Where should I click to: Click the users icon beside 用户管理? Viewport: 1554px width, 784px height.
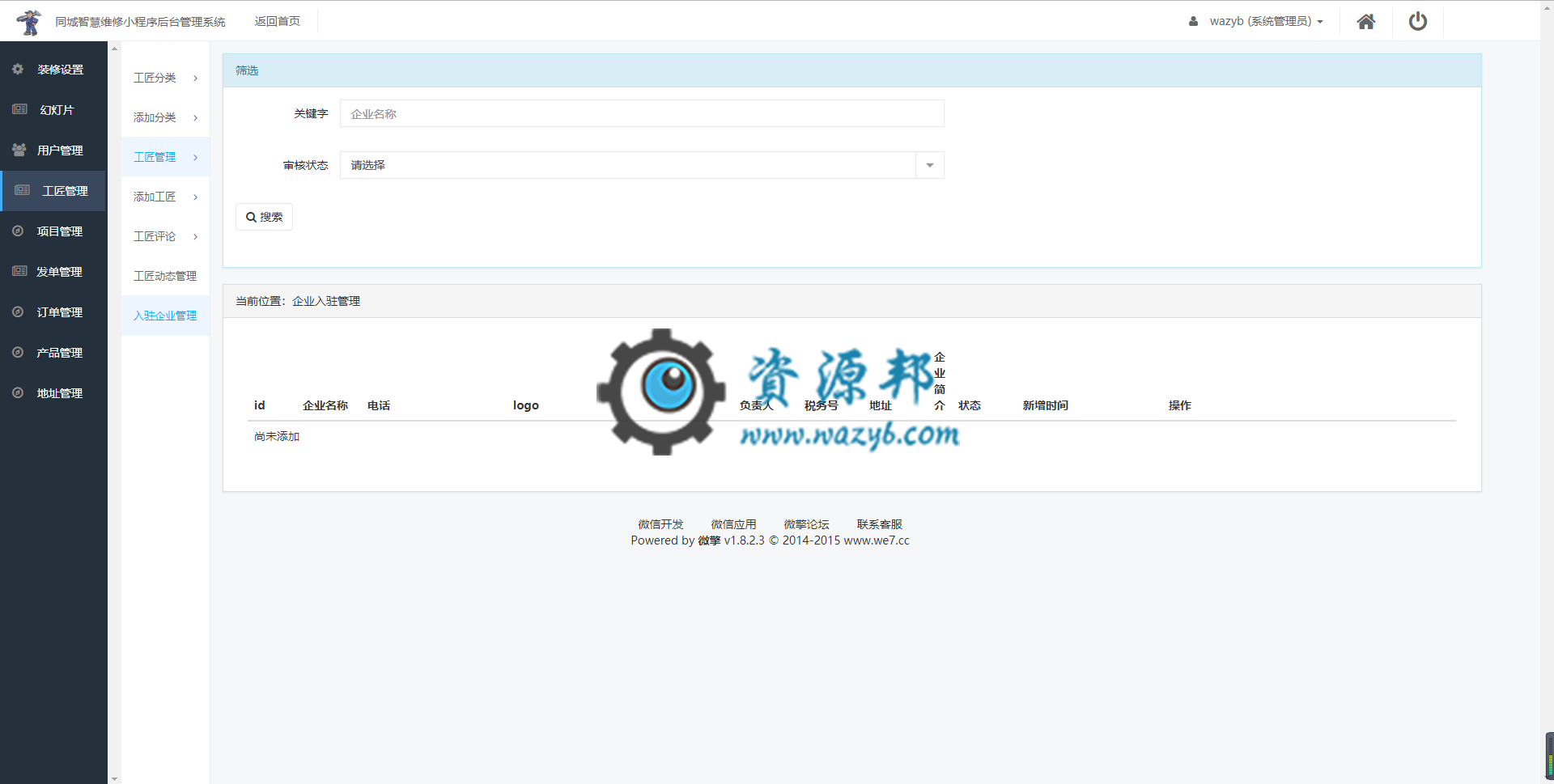[19, 150]
